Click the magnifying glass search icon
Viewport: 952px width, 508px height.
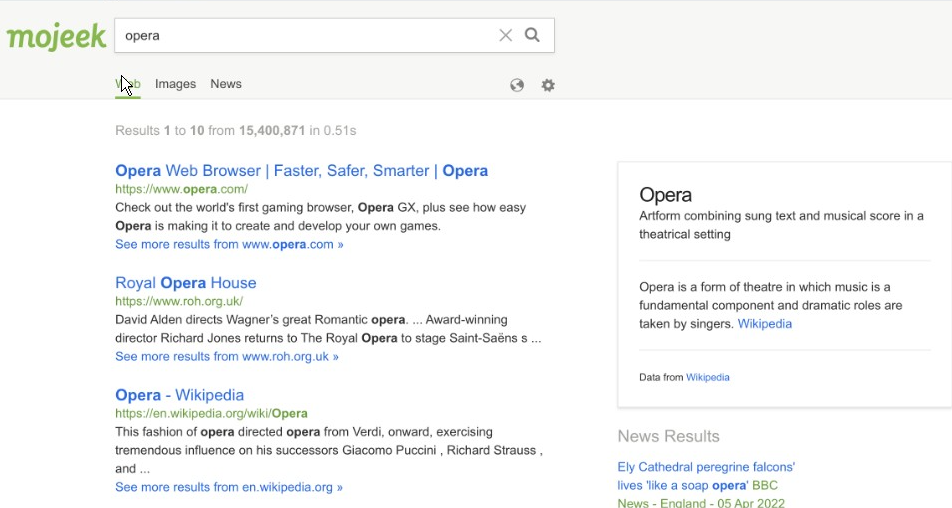(x=532, y=35)
